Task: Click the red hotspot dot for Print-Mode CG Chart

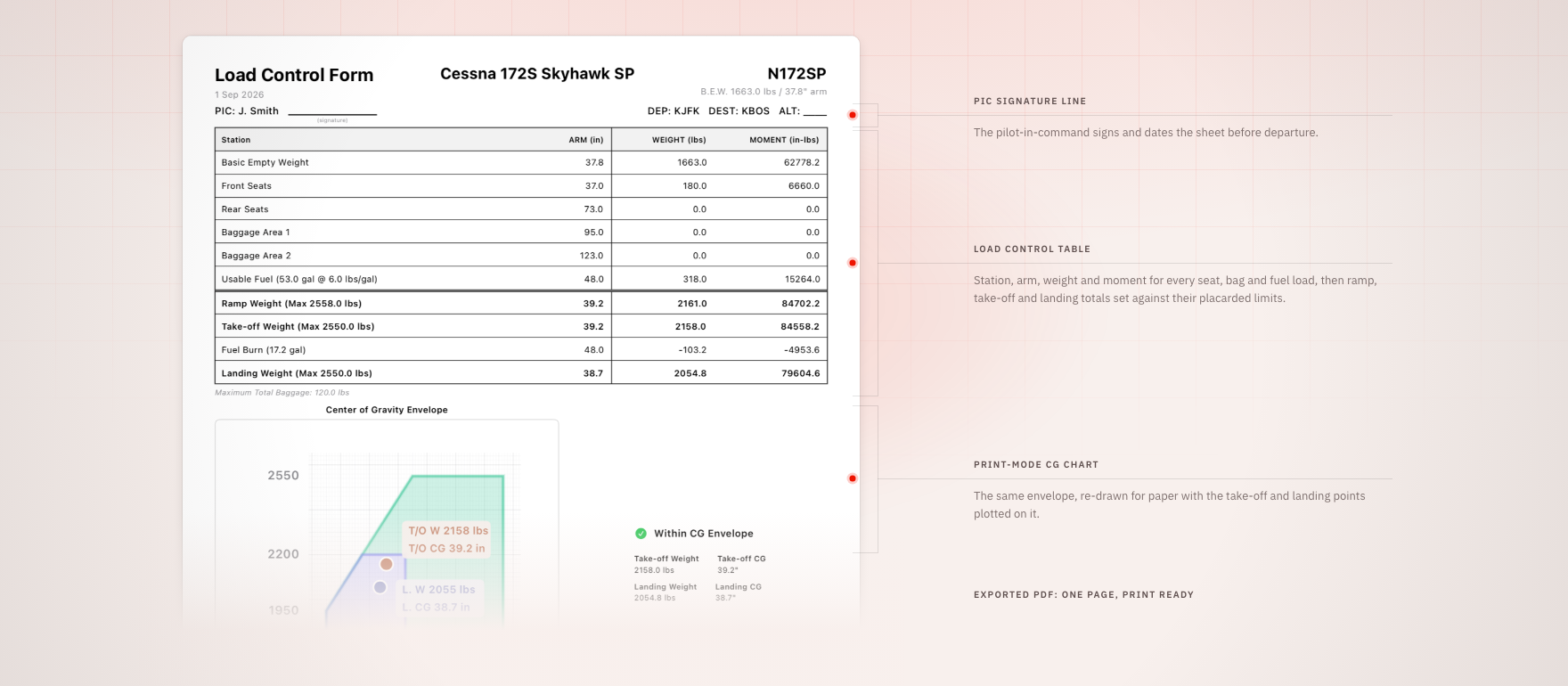Action: coord(853,478)
